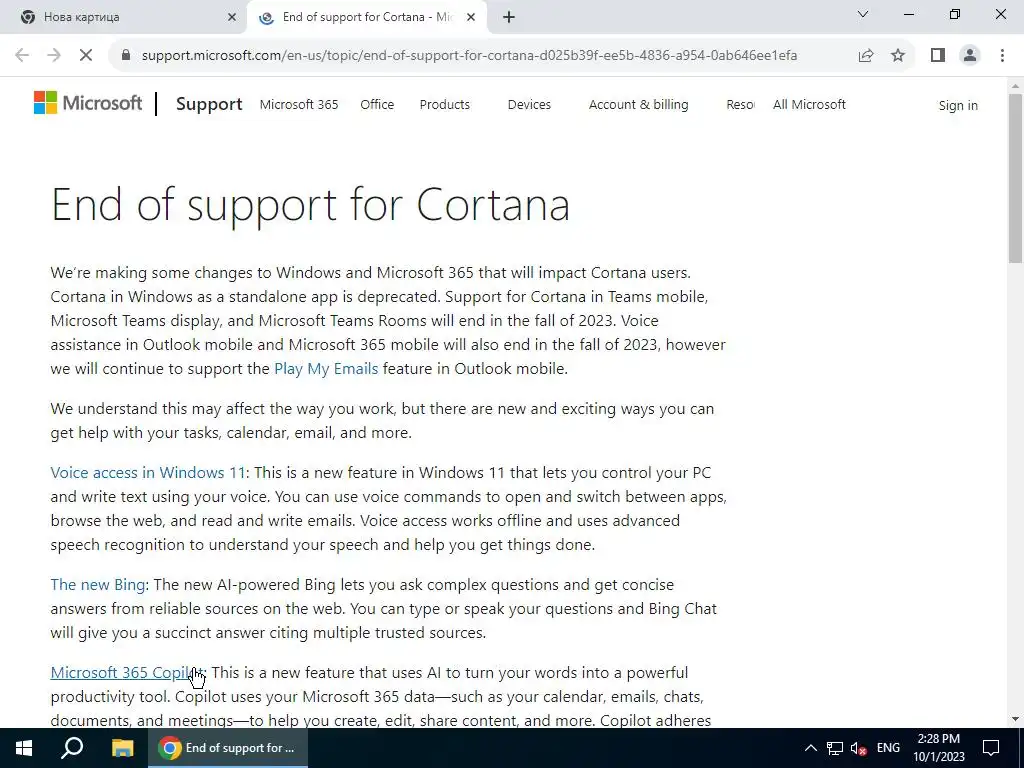
Task: Click the share this page icon
Action: pos(866,56)
